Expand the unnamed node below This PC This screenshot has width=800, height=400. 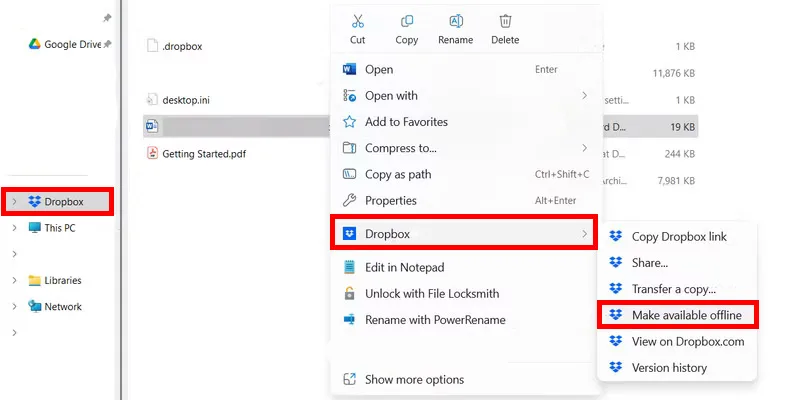click(14, 254)
